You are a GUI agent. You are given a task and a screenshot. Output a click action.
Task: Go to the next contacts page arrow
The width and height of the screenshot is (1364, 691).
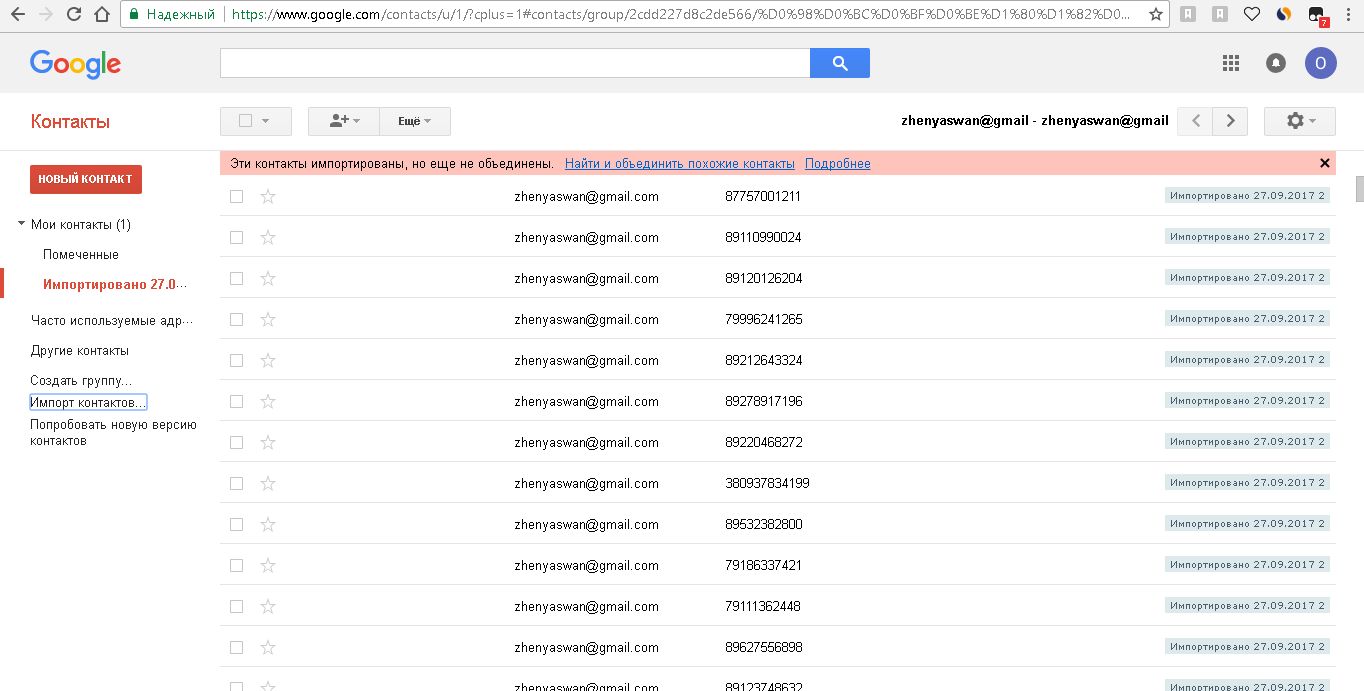coord(1230,121)
